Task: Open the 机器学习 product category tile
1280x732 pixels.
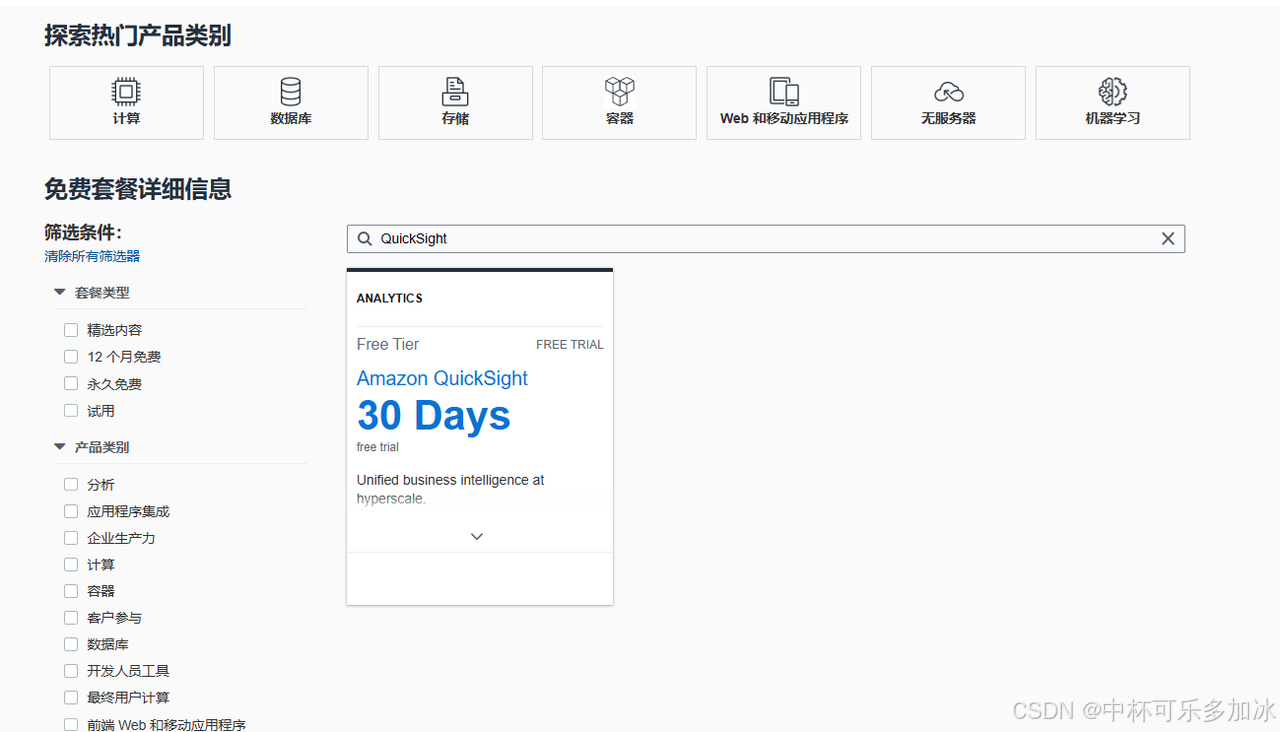Action: pyautogui.click(x=1113, y=102)
